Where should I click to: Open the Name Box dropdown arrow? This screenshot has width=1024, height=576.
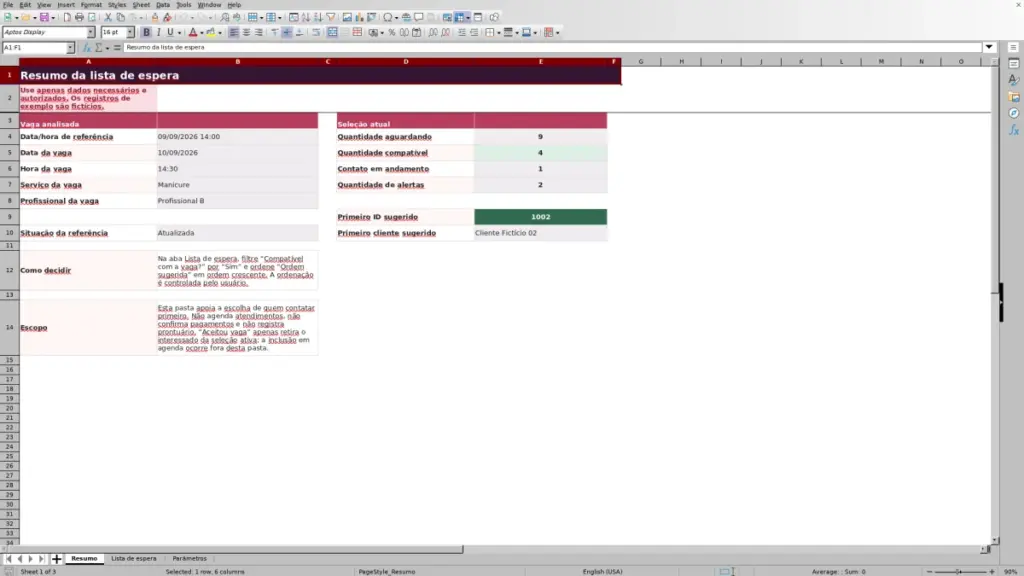[x=70, y=48]
